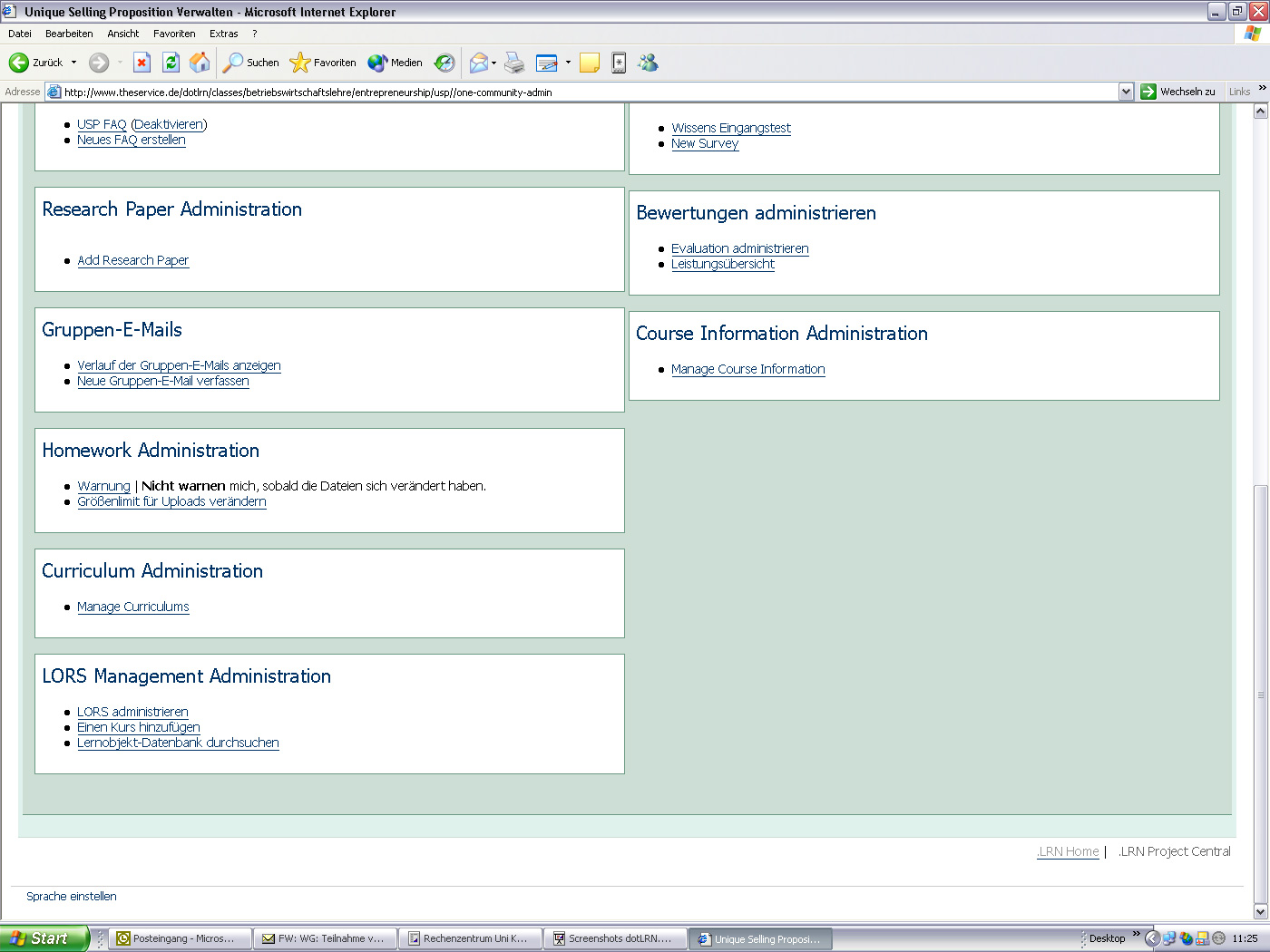Open the Ansicht menu
The height and width of the screenshot is (952, 1270).
coord(122,33)
